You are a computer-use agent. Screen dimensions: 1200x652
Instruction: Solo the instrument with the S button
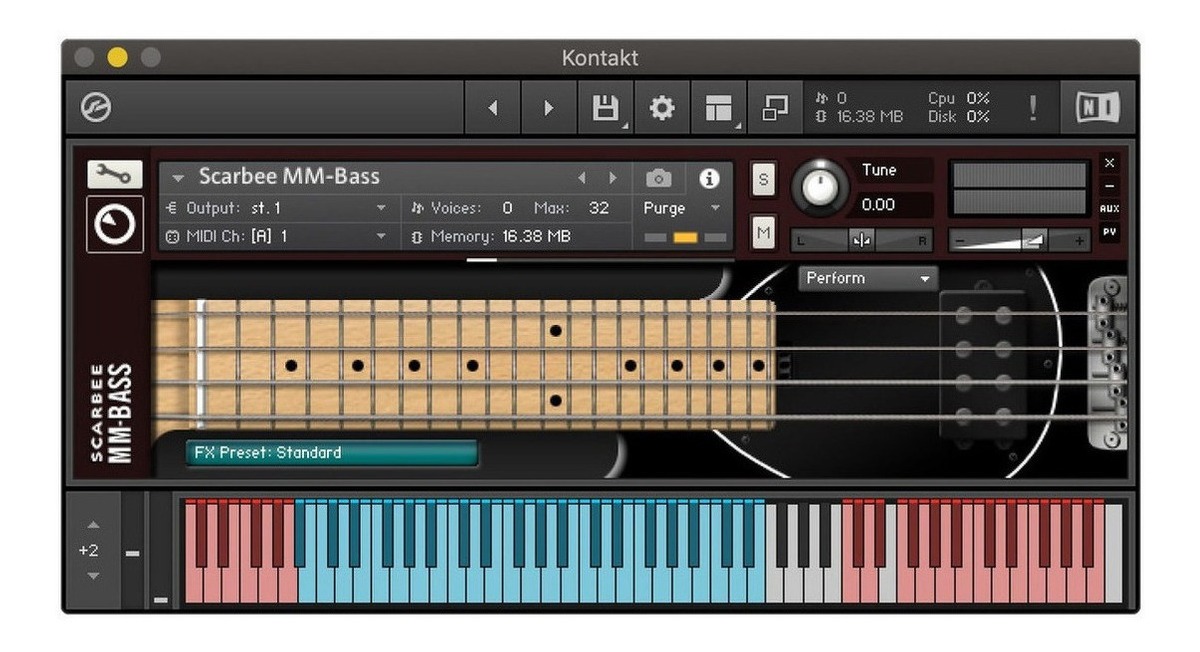pyautogui.click(x=764, y=180)
